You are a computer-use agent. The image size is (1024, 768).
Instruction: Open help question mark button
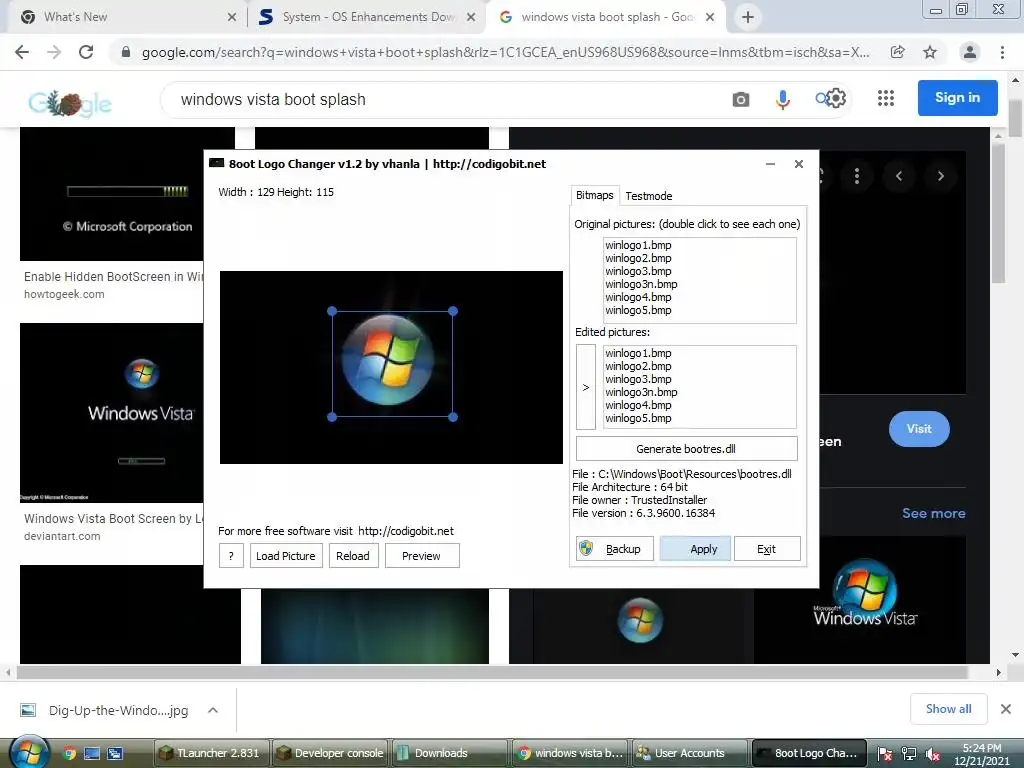(231, 556)
